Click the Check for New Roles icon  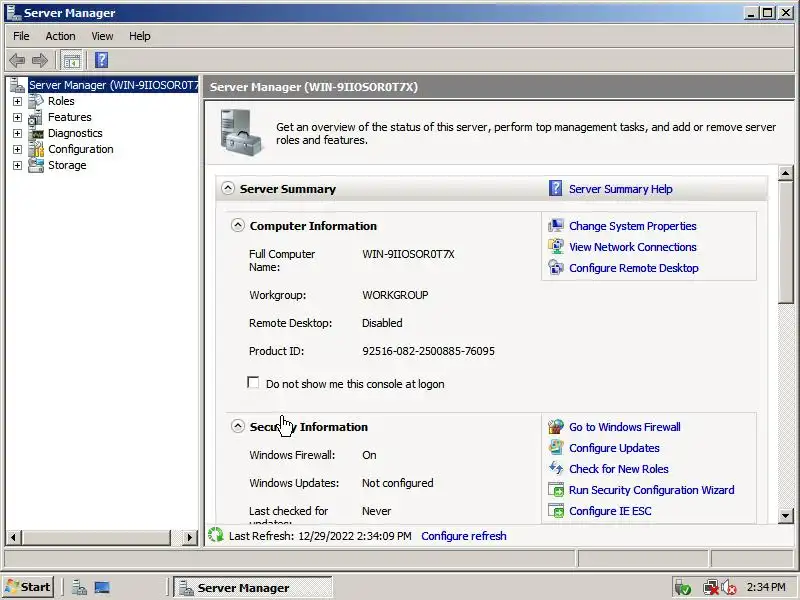pos(556,468)
